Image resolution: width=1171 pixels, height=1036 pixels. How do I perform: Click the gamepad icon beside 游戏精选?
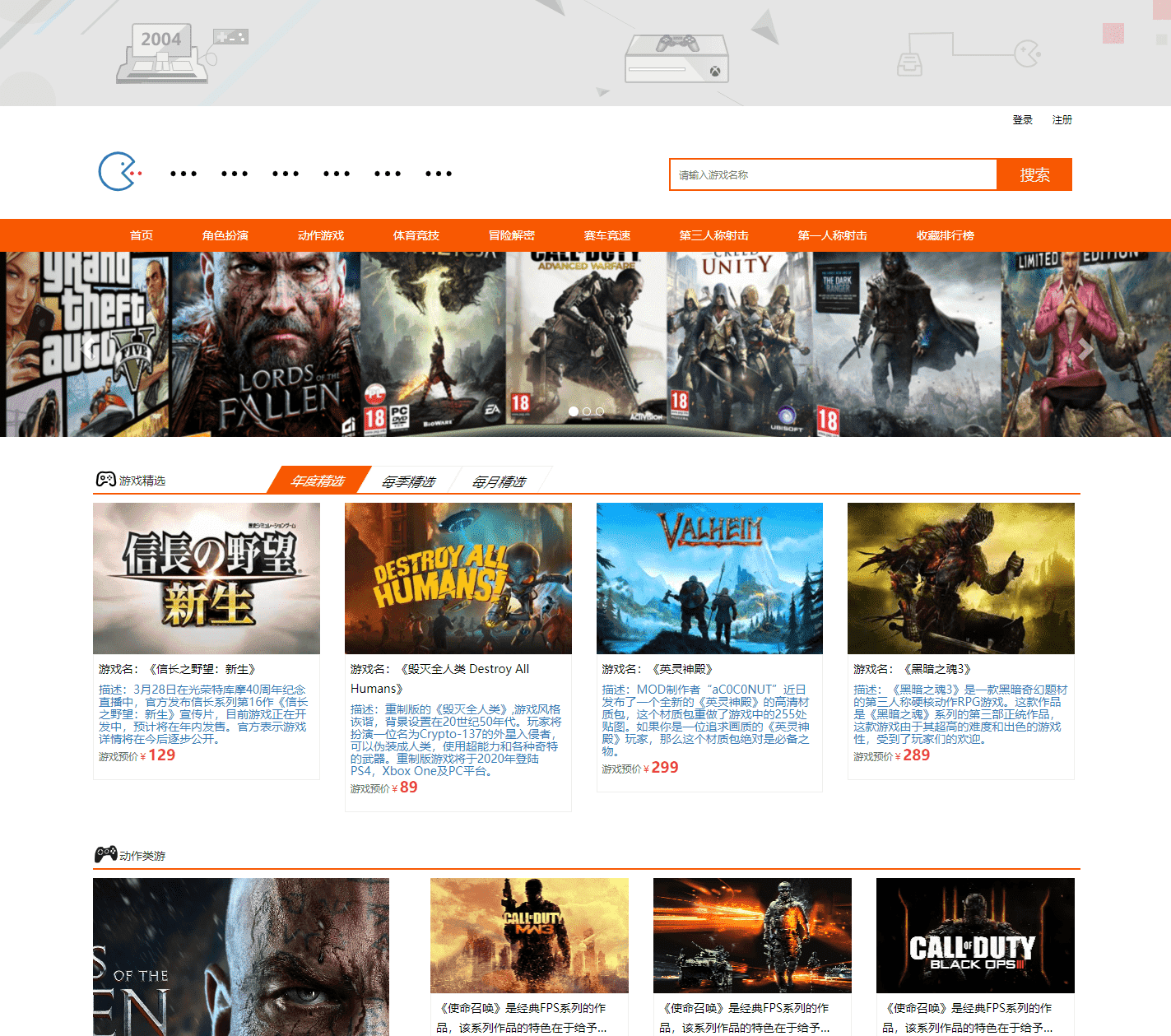(x=105, y=480)
